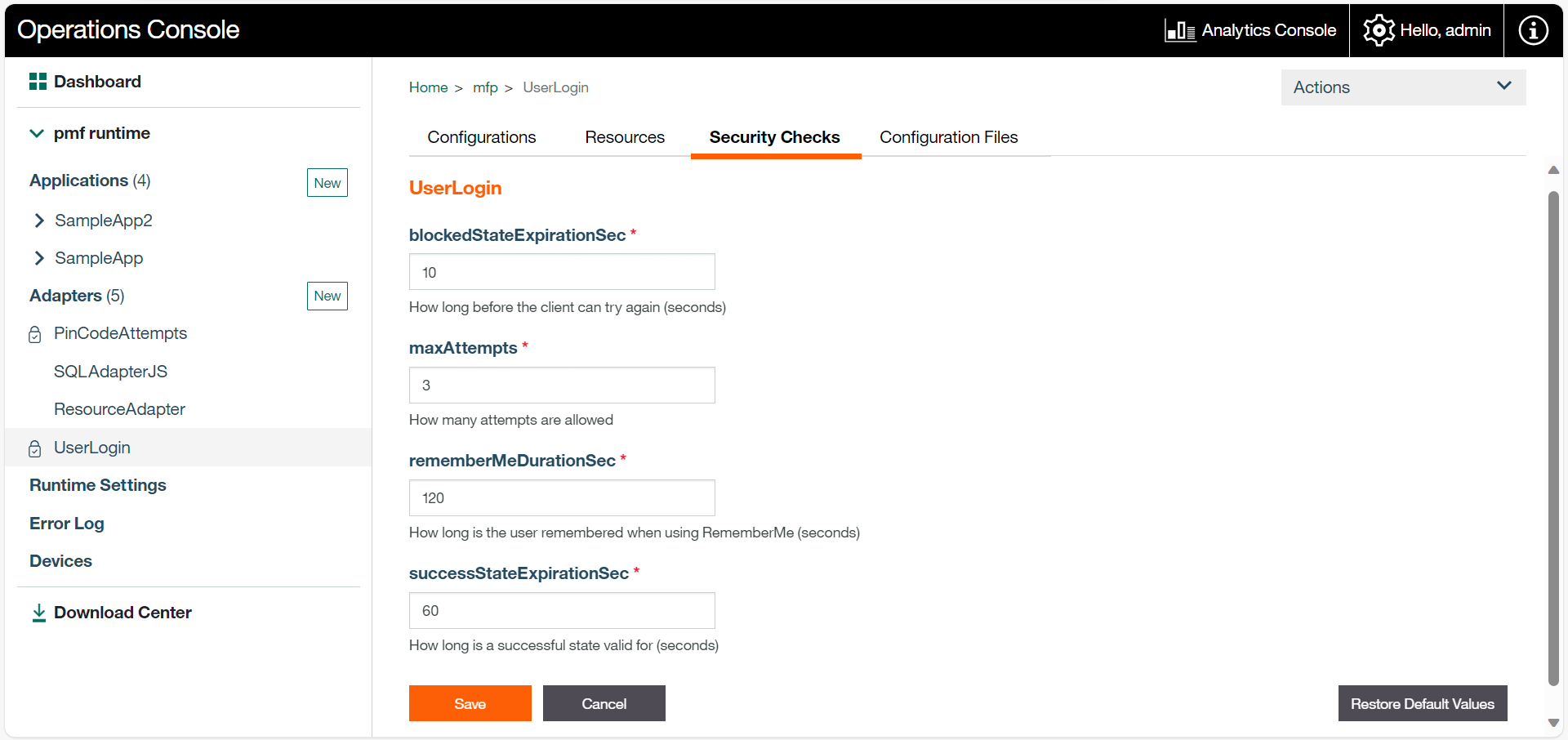Screen dimensions: 1568x740
Task: Open the Actions dropdown
Action: tap(1402, 87)
